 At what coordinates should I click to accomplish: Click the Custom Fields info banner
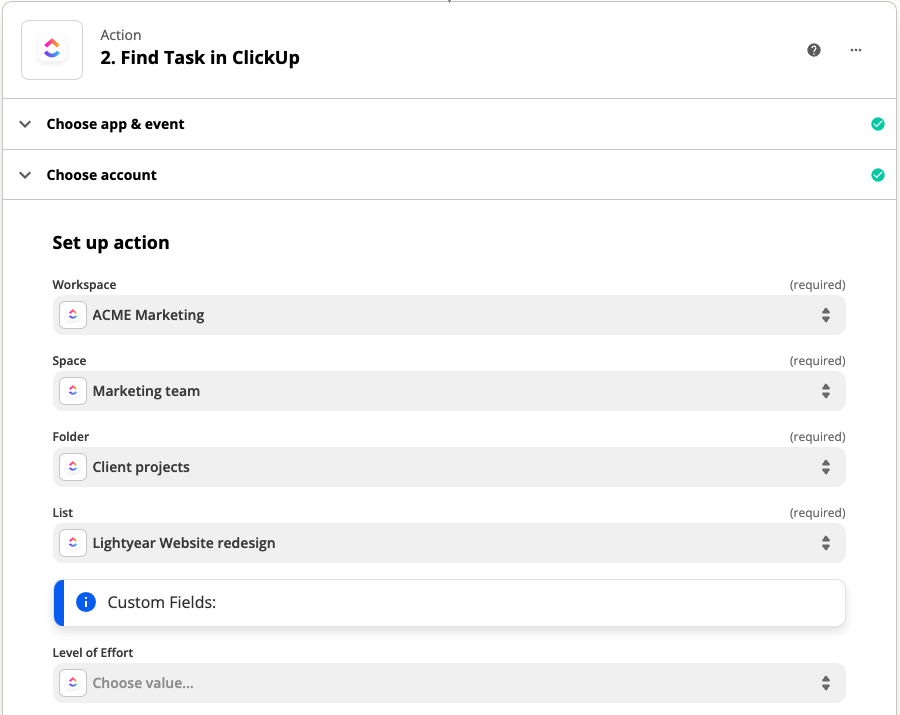tap(449, 602)
